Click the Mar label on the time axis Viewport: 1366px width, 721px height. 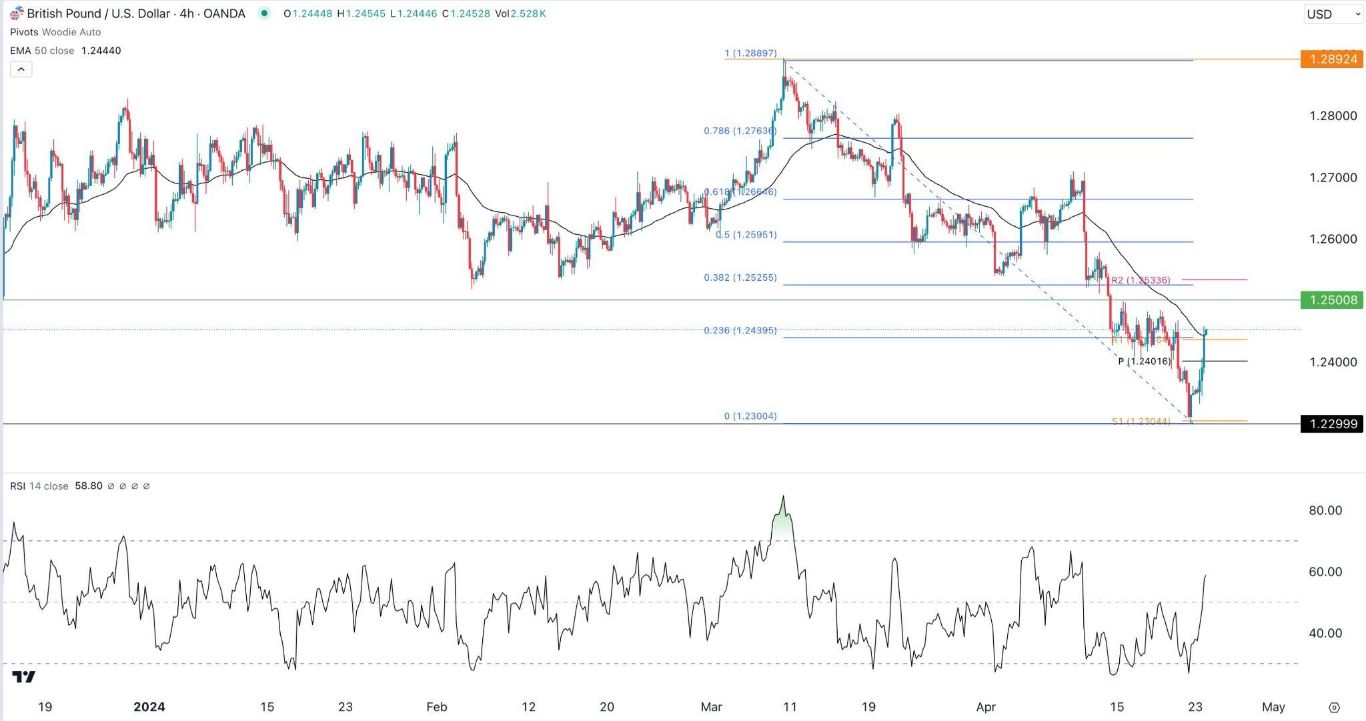(711, 707)
